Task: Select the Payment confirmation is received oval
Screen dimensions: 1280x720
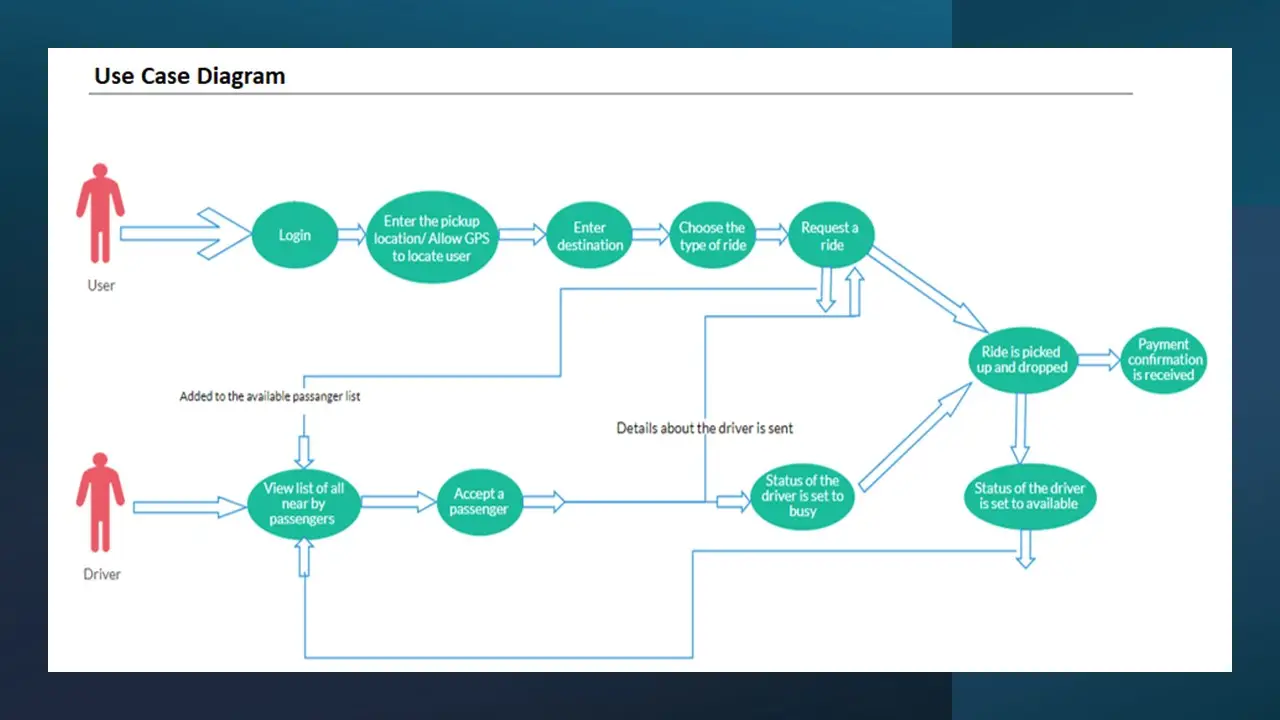Action: tap(1164, 360)
